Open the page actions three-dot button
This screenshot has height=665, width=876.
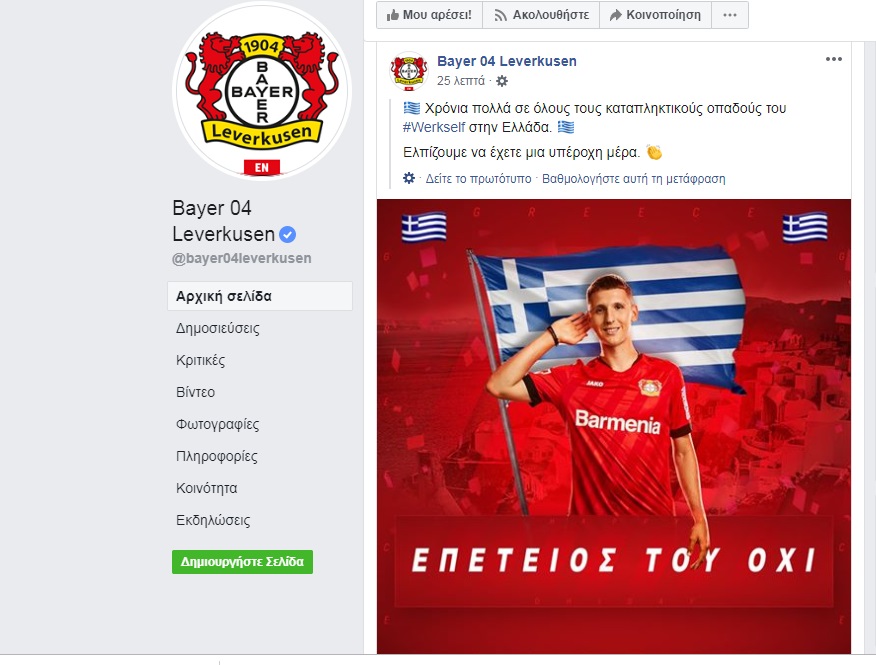pyautogui.click(x=730, y=15)
